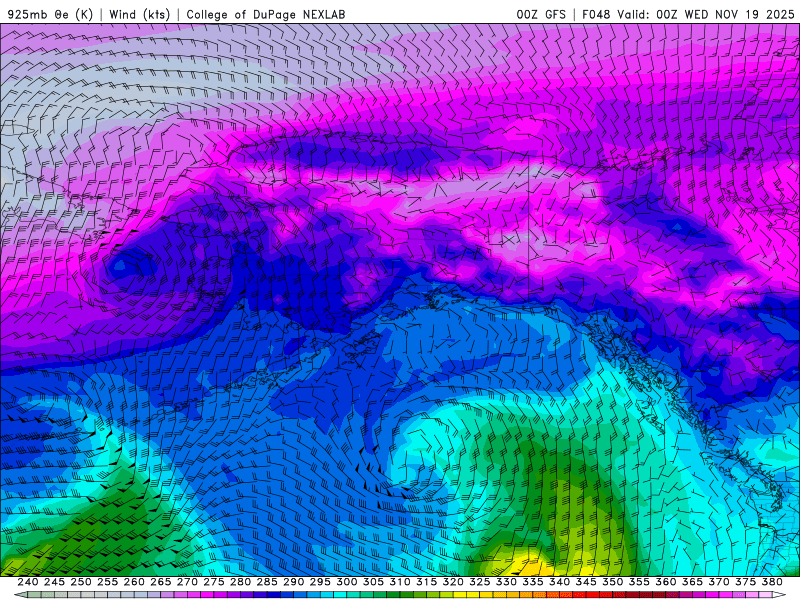Click the "Wind (kts)" header label
The image size is (800, 600).
click(139, 14)
